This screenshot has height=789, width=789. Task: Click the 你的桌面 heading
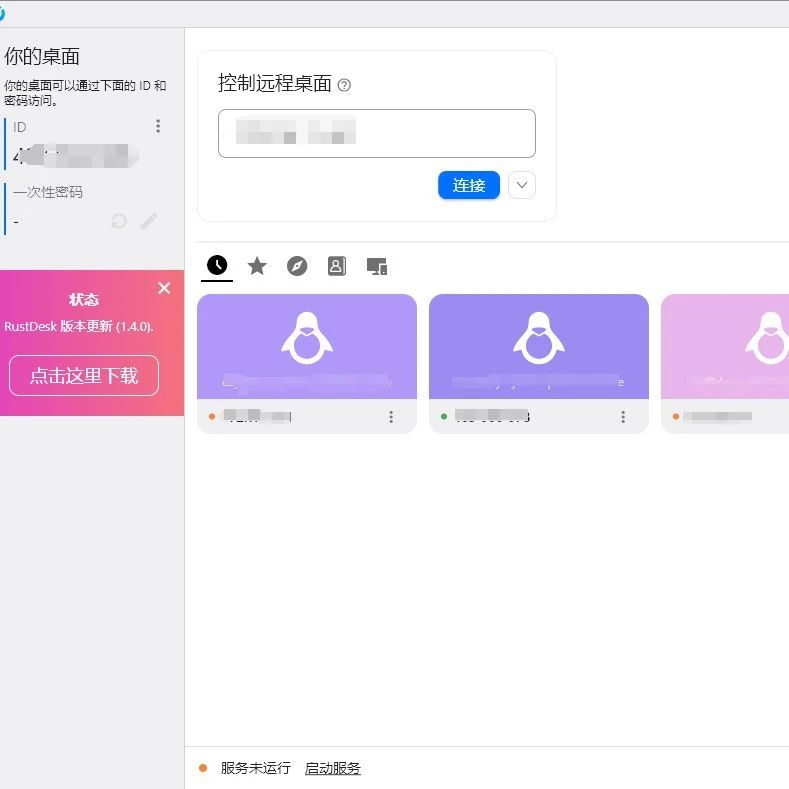coord(42,56)
